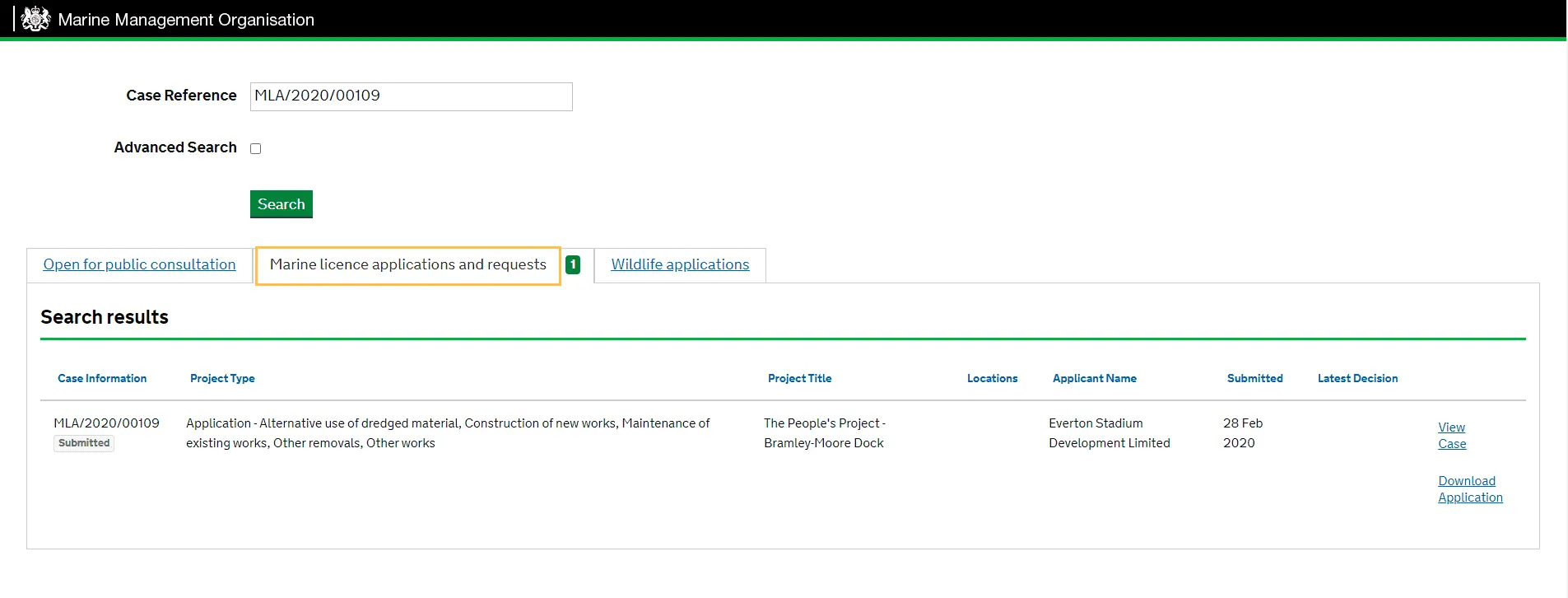This screenshot has width=1568, height=598.
Task: Select case reference MLA/2020/00109 in results
Action: click(x=106, y=423)
